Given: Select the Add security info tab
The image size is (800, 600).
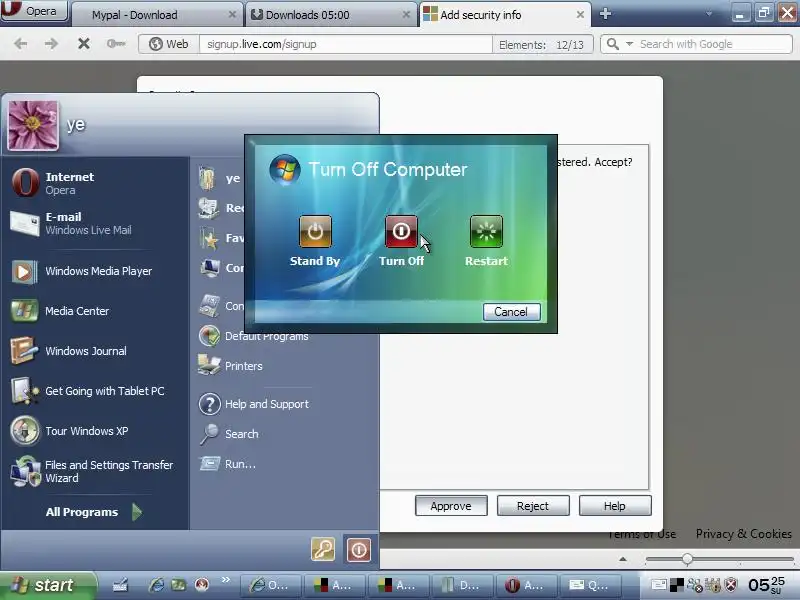Looking at the screenshot, I should (504, 15).
